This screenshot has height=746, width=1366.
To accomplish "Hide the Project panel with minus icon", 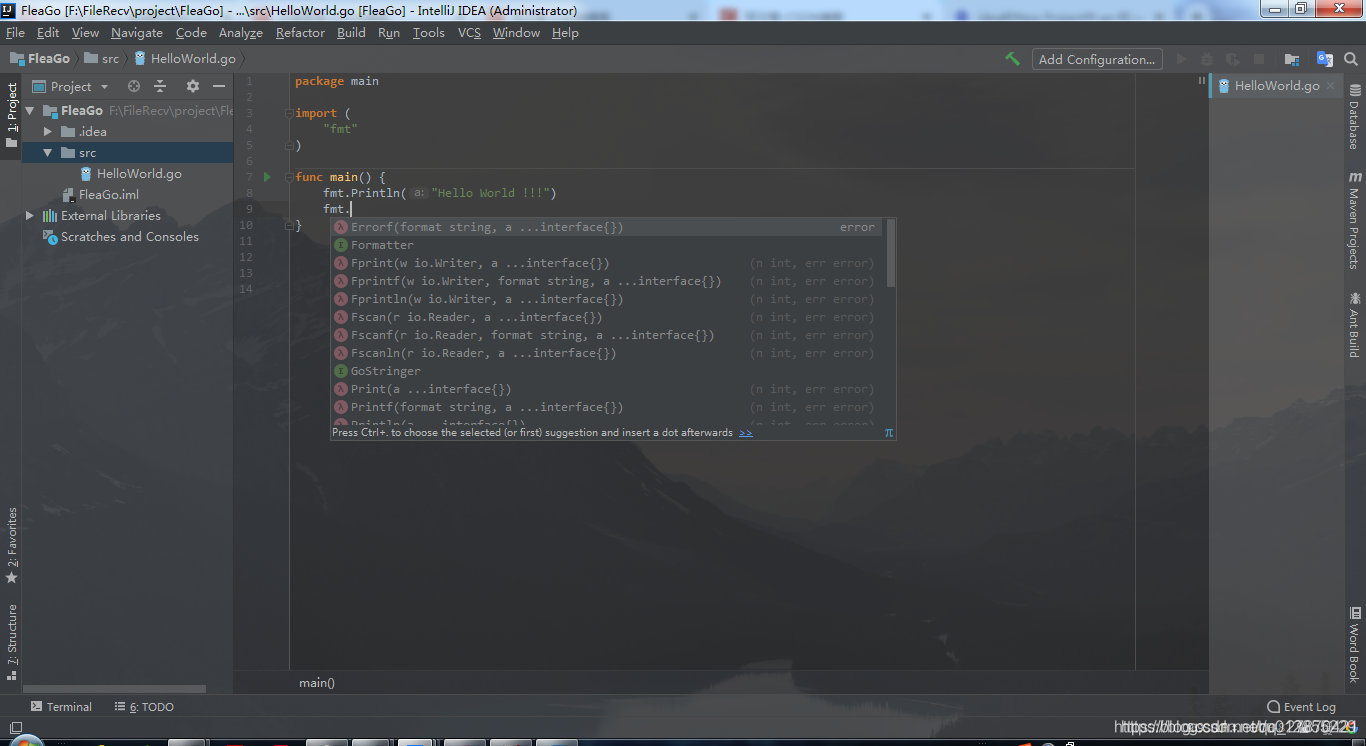I will (x=219, y=86).
